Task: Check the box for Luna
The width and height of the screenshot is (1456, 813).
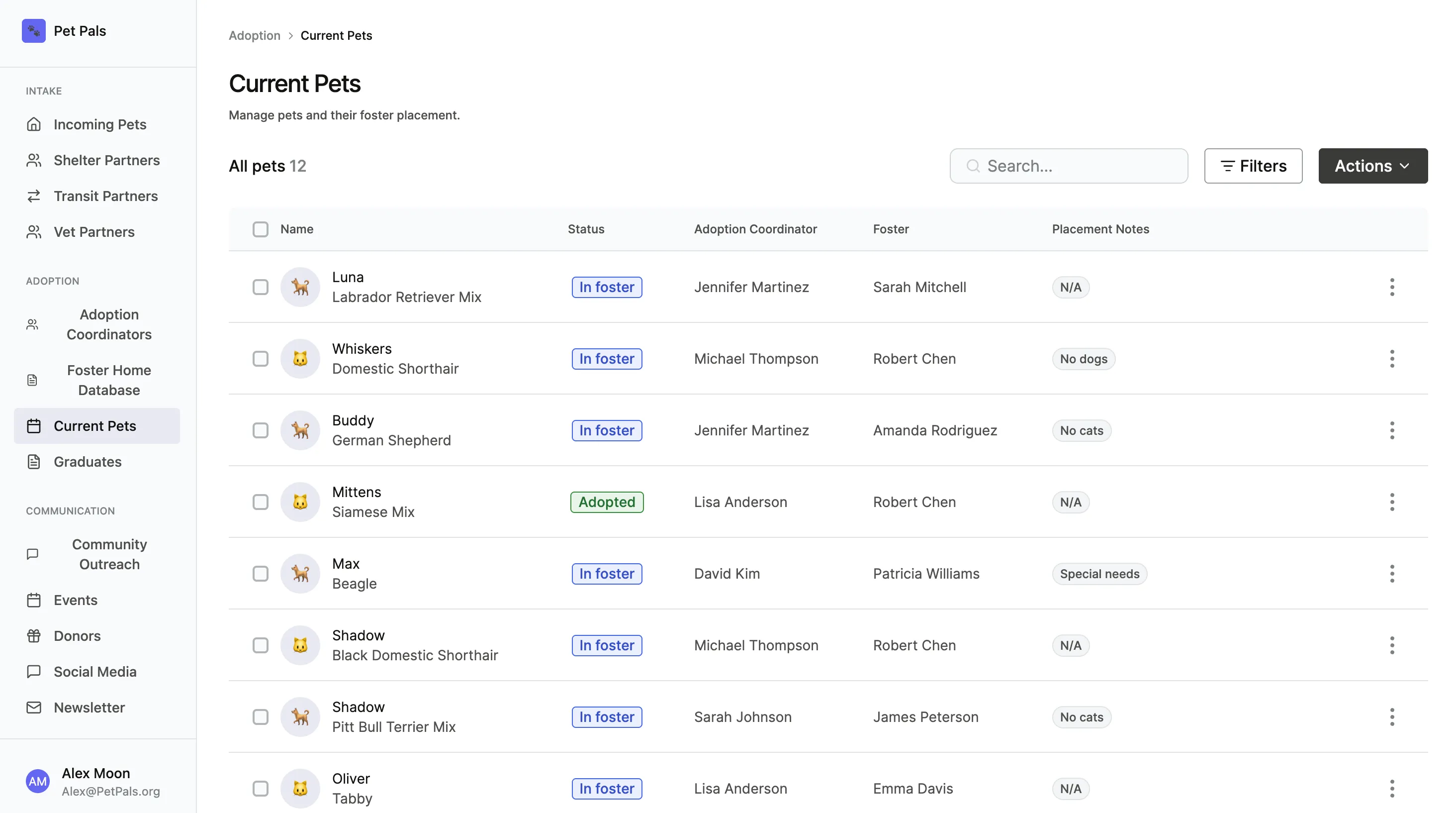Action: click(261, 287)
